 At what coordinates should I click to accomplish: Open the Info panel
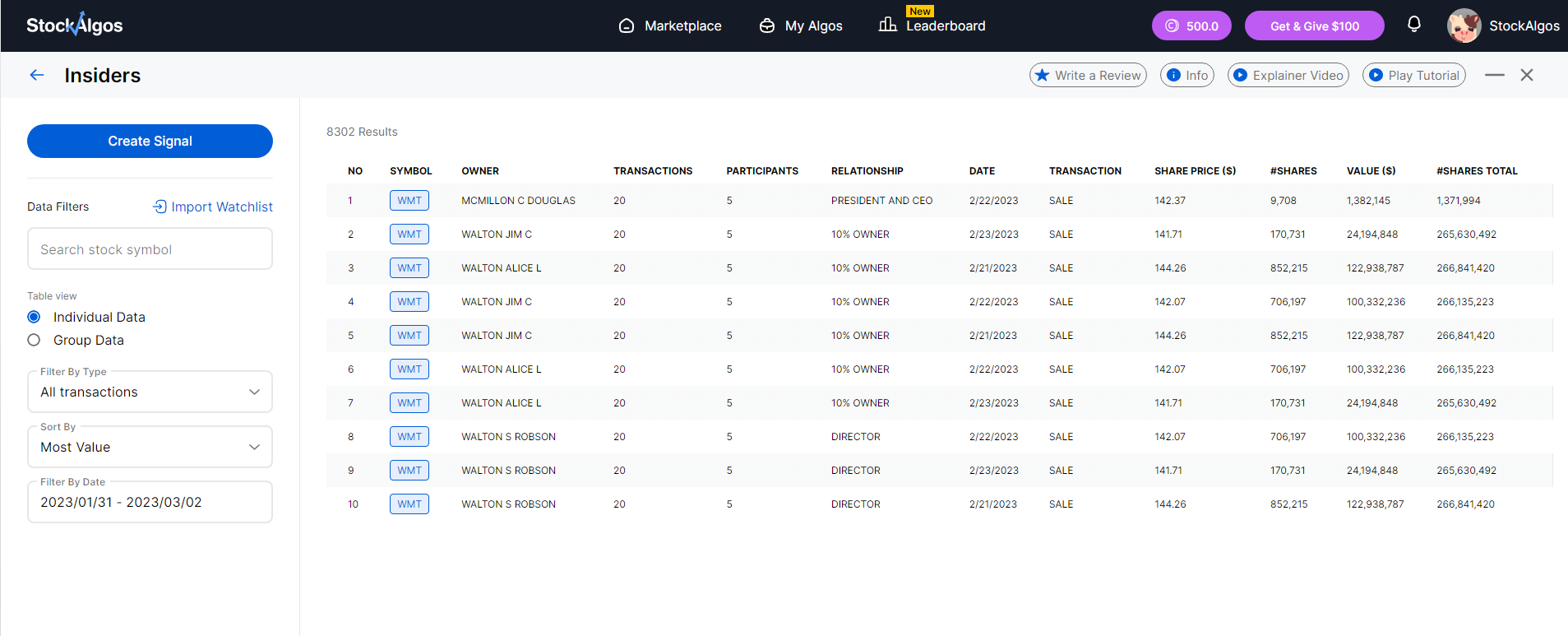tap(1186, 75)
